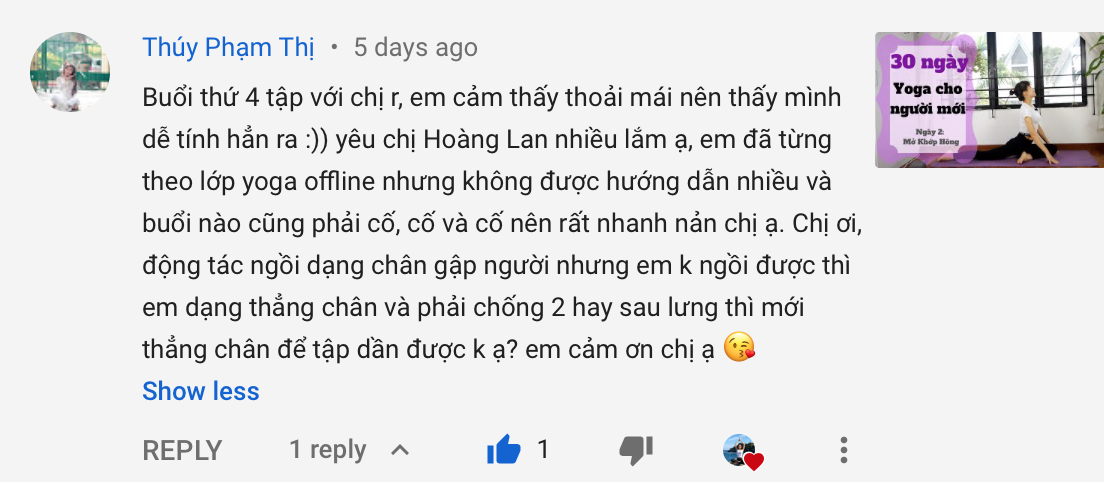Screen dimensions: 1104x484
Task: Collapse replies using the up chevron
Action: click(399, 450)
